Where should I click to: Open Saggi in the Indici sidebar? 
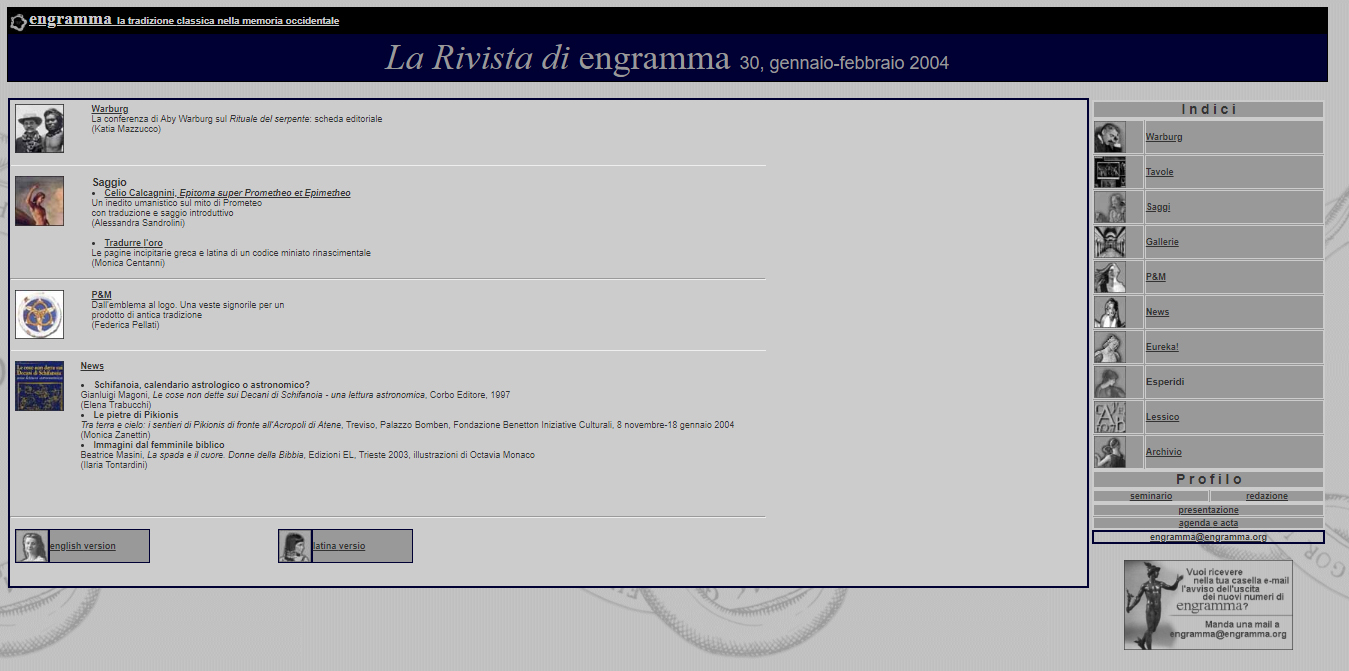pos(1158,207)
